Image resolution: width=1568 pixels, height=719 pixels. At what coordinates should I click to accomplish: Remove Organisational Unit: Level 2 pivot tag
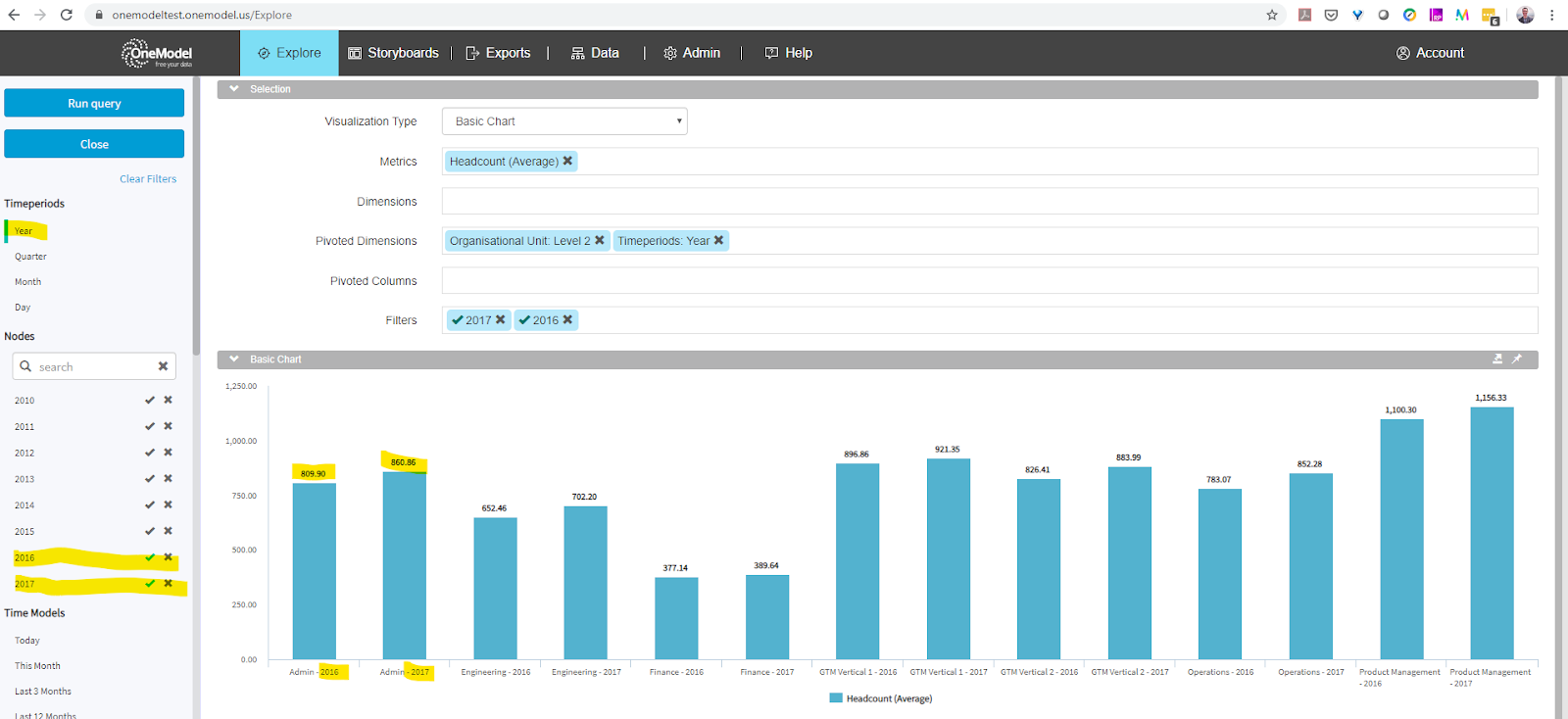tap(600, 240)
